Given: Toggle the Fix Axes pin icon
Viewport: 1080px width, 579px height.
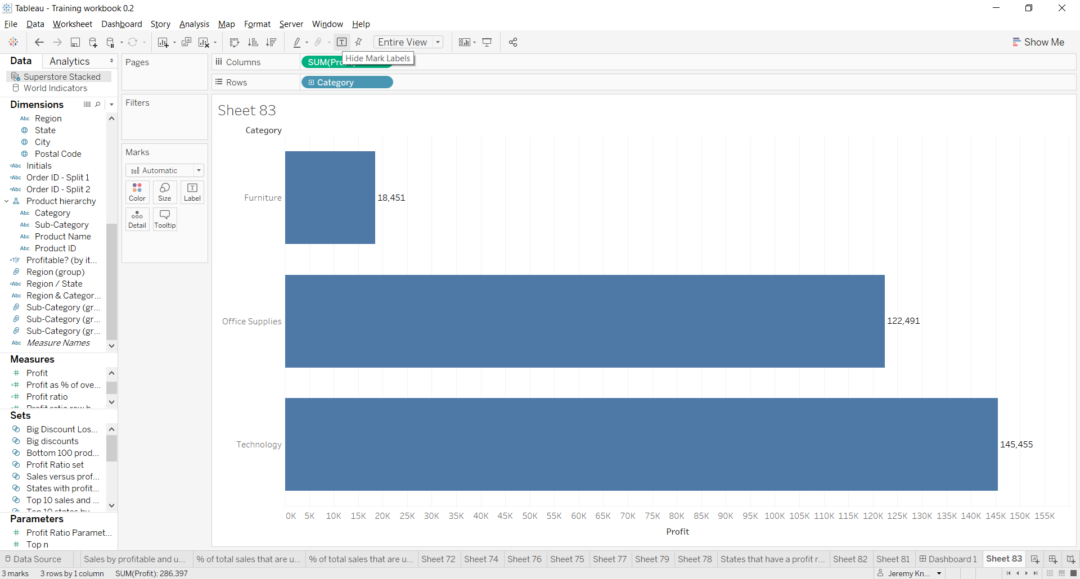Looking at the screenshot, I should click(x=359, y=42).
